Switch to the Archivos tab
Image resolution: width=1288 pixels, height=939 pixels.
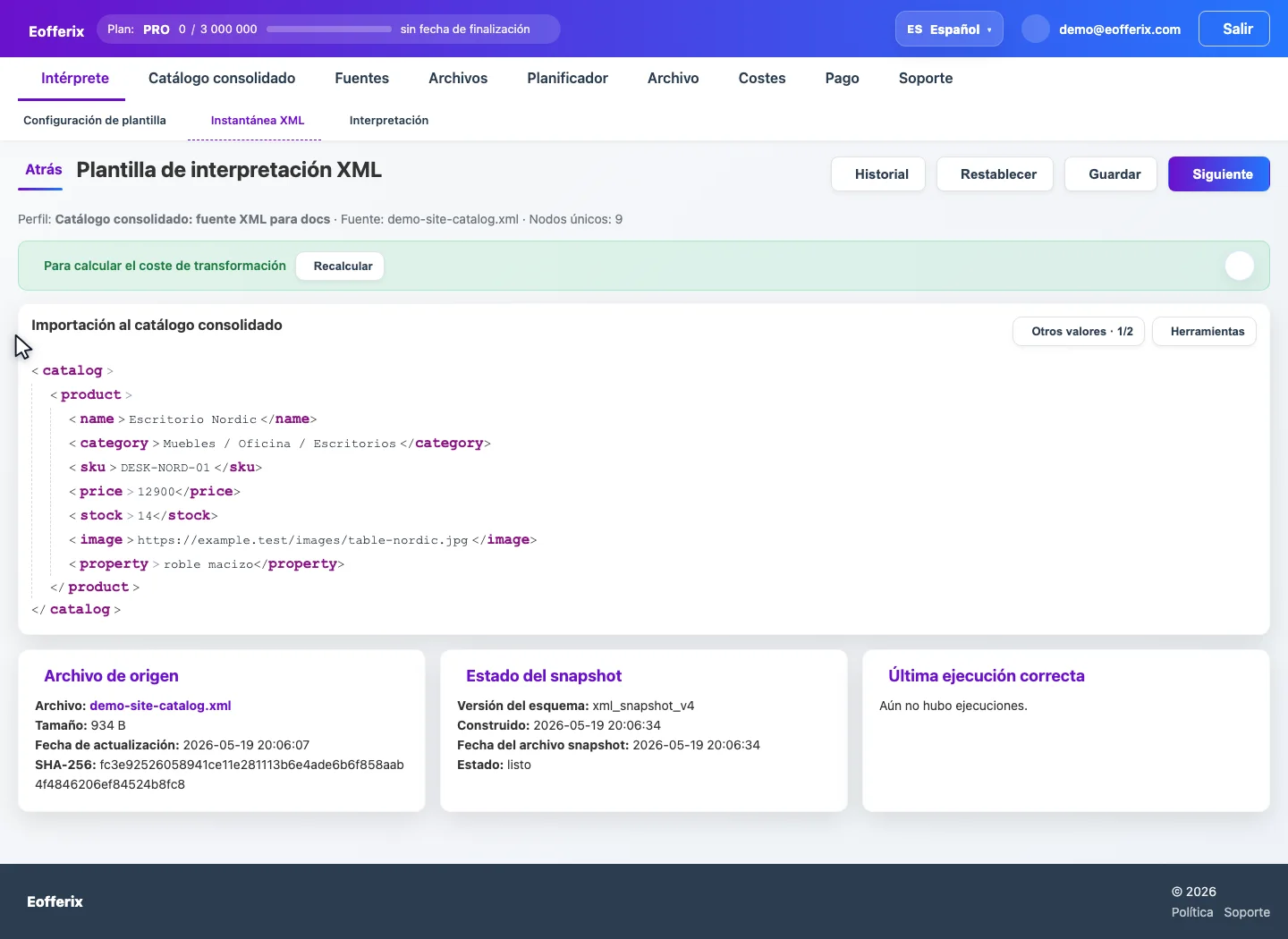tap(458, 78)
